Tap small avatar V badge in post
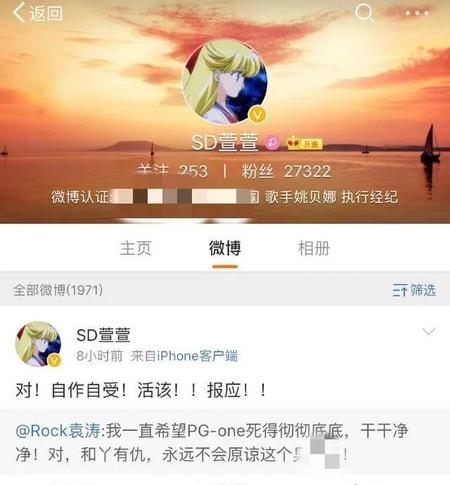Viewport: 450px width, 485px height. pyautogui.click(x=54, y=360)
